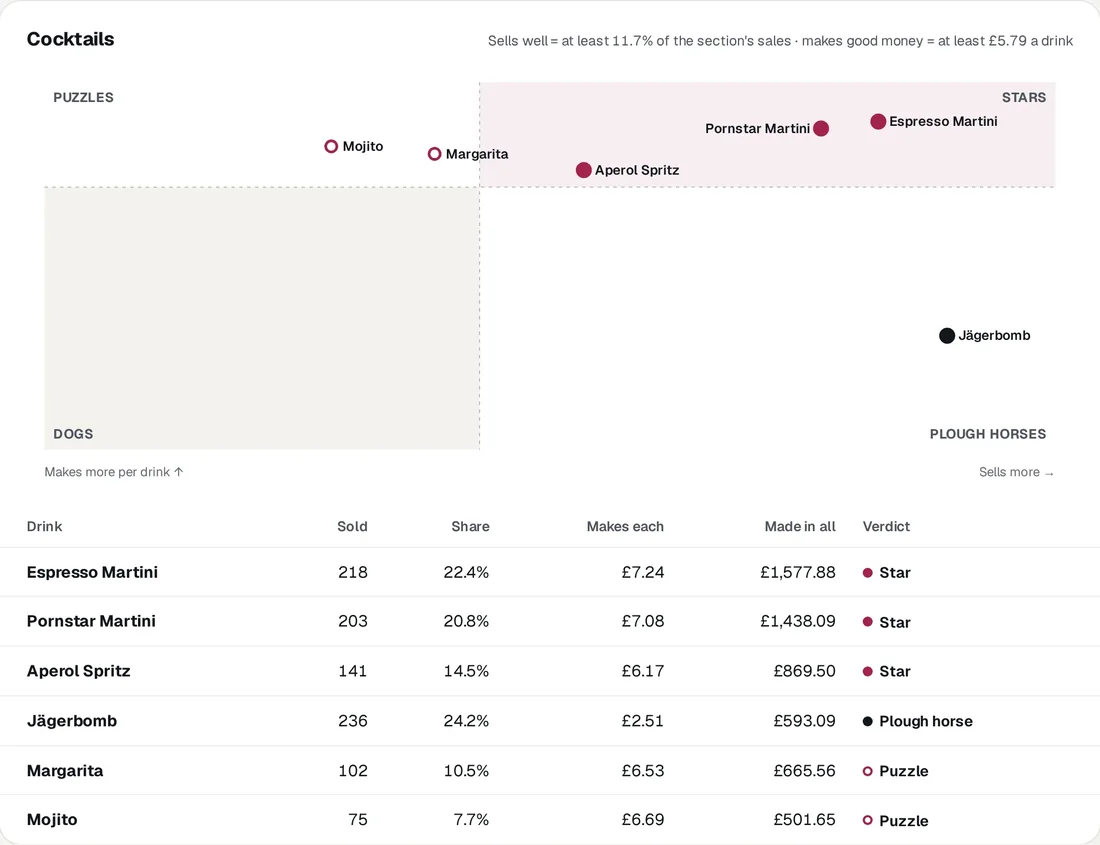Click the Puzzle verdict ring in Mojito row
The image size is (1100, 845).
[867, 820]
